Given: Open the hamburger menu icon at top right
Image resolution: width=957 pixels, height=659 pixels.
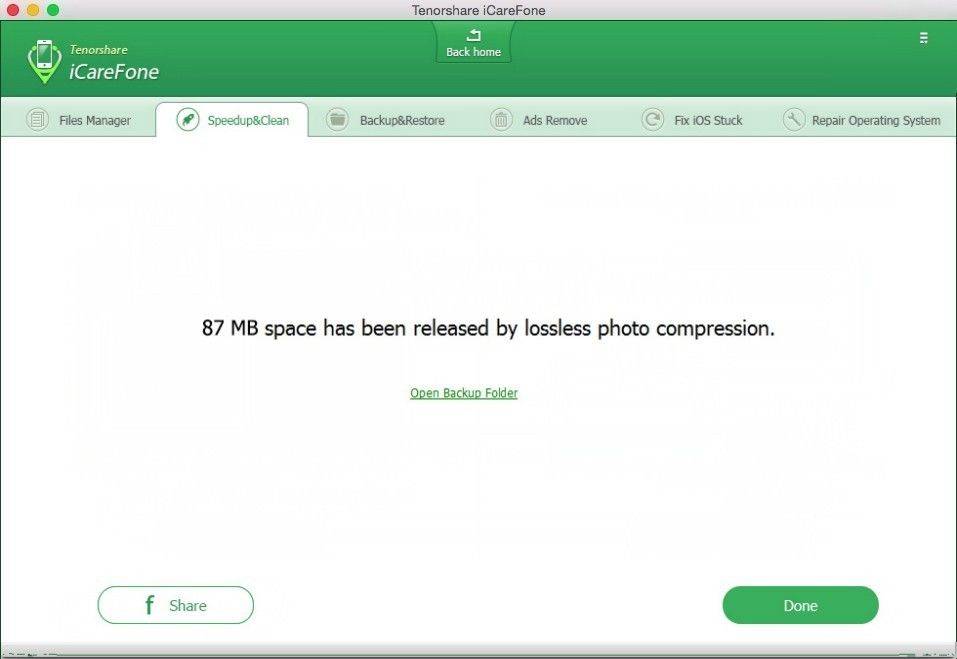Looking at the screenshot, I should coord(923,38).
